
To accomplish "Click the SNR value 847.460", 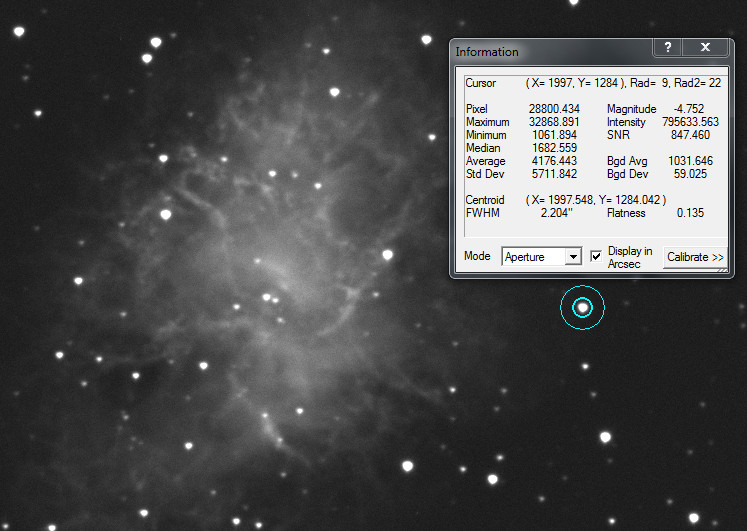I will point(690,135).
